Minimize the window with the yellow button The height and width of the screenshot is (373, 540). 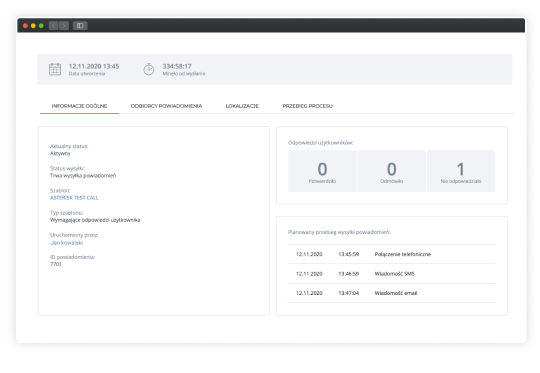point(33,26)
